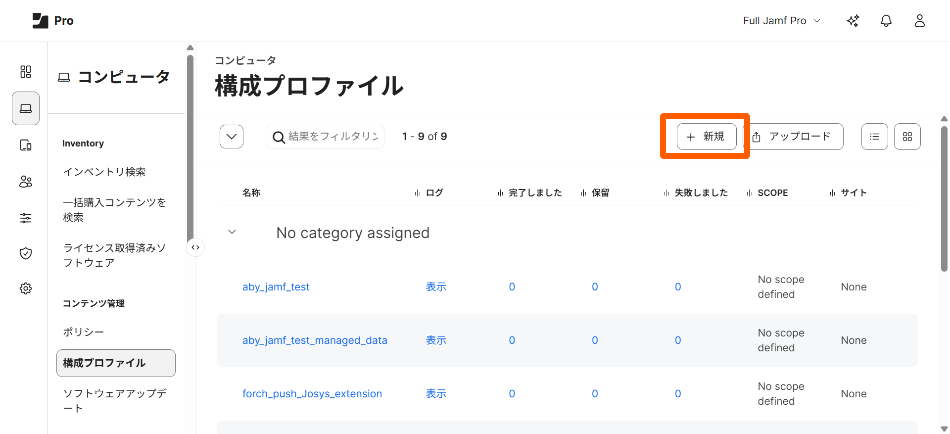Open the aby_jamf_test profile link

(x=276, y=287)
